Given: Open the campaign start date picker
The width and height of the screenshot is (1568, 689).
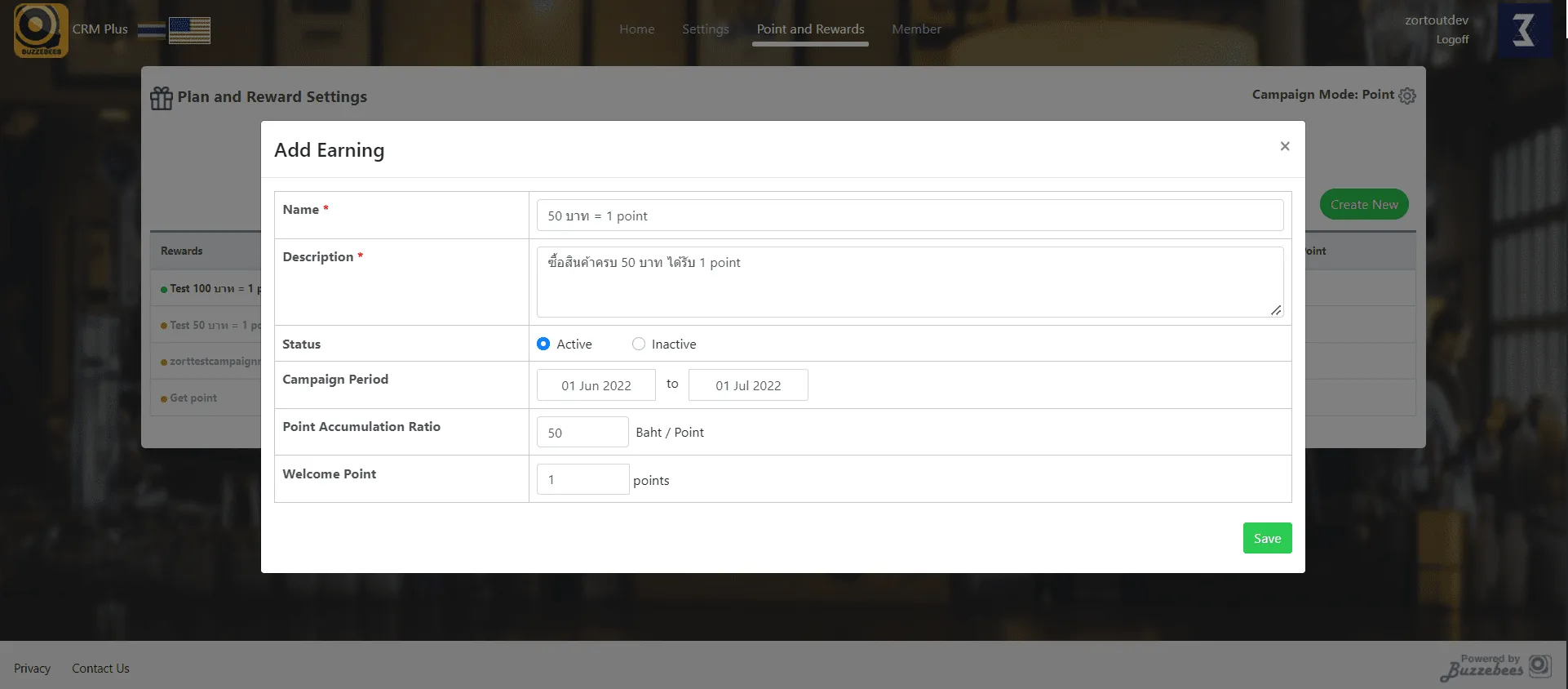Looking at the screenshot, I should tap(596, 385).
